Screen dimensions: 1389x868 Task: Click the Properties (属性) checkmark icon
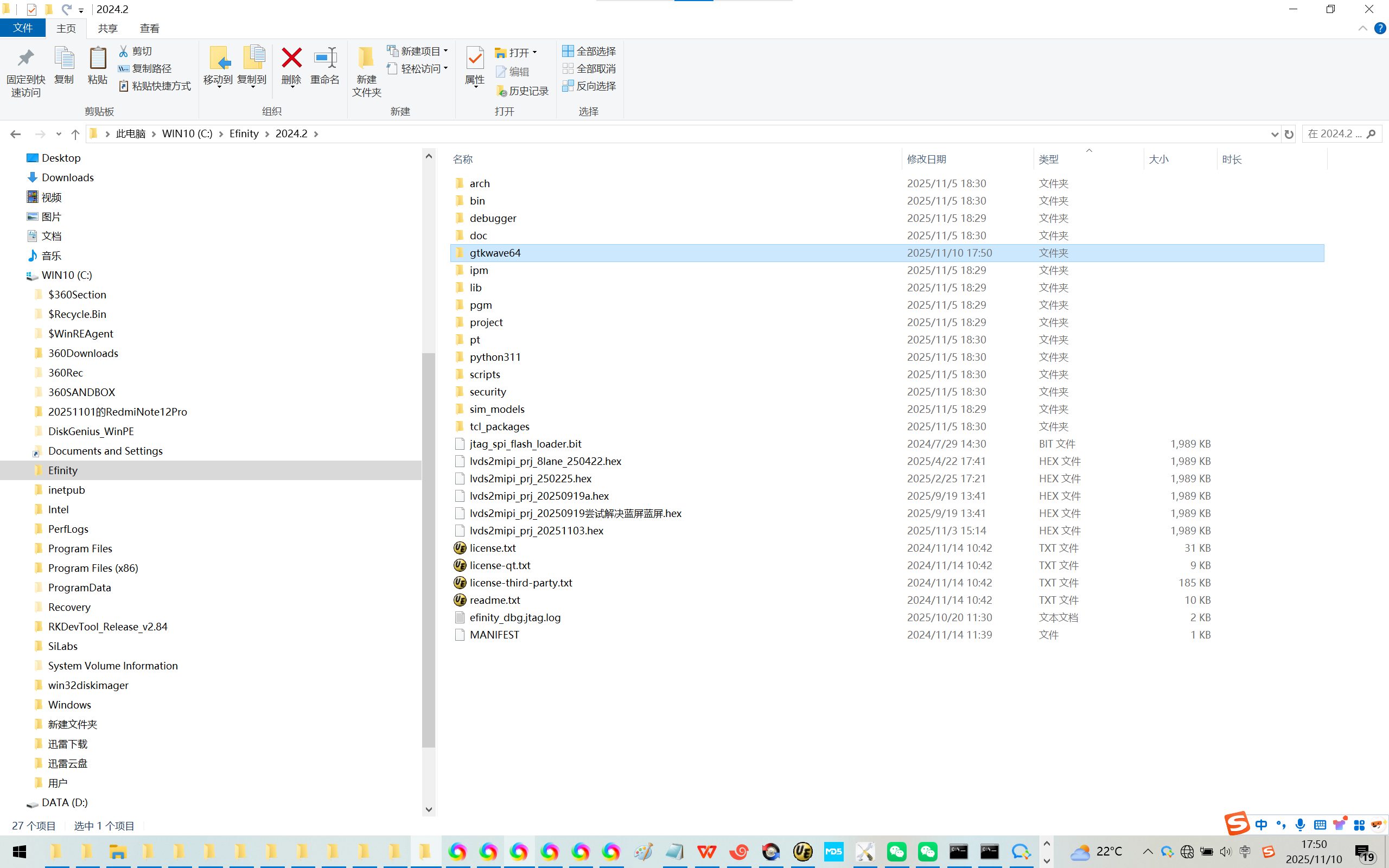(475, 58)
